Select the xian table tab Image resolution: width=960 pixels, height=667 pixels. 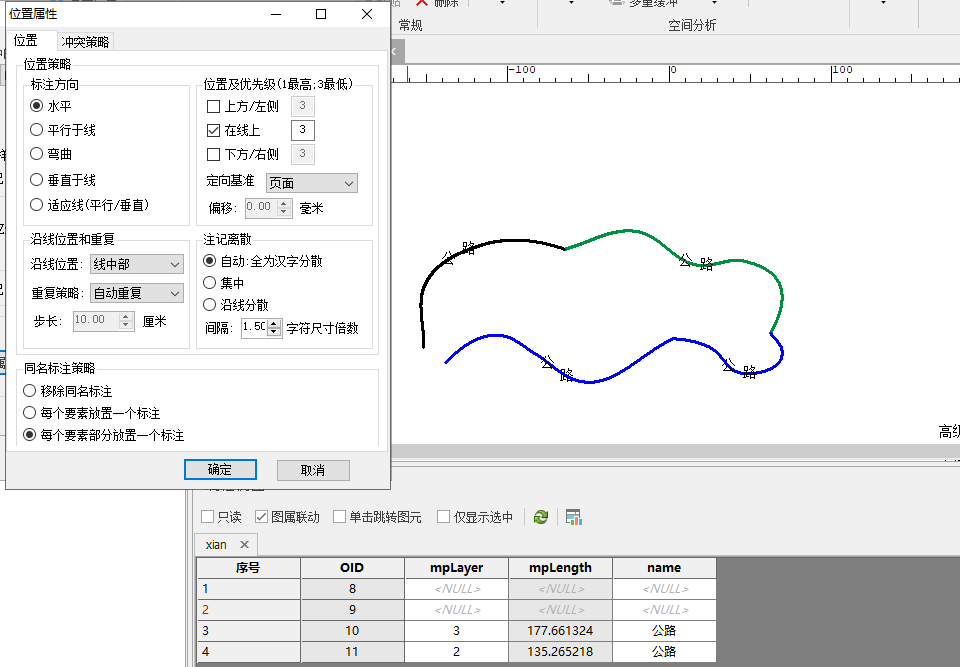coord(216,545)
